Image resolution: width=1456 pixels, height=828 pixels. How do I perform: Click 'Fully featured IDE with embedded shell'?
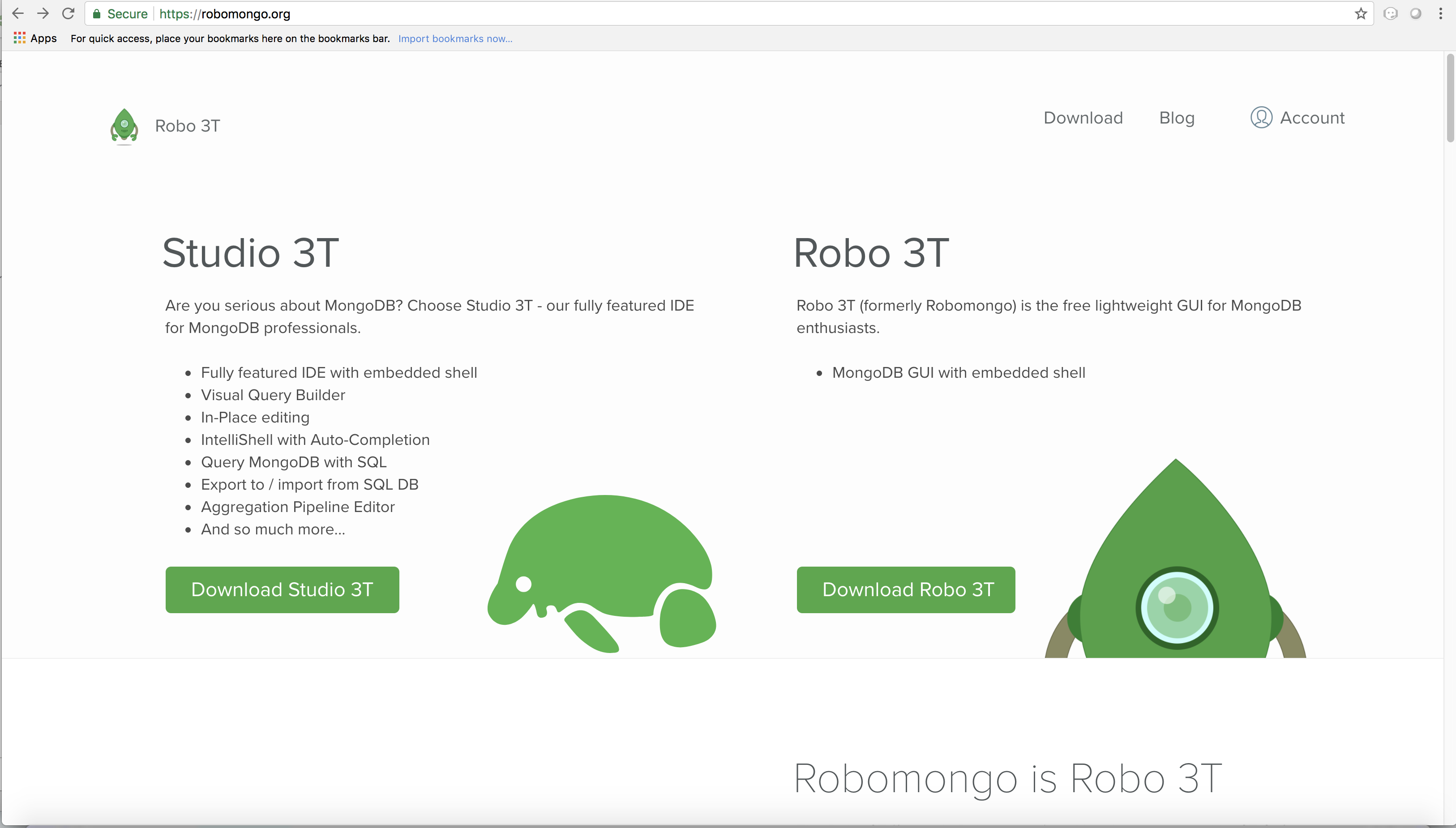point(339,372)
